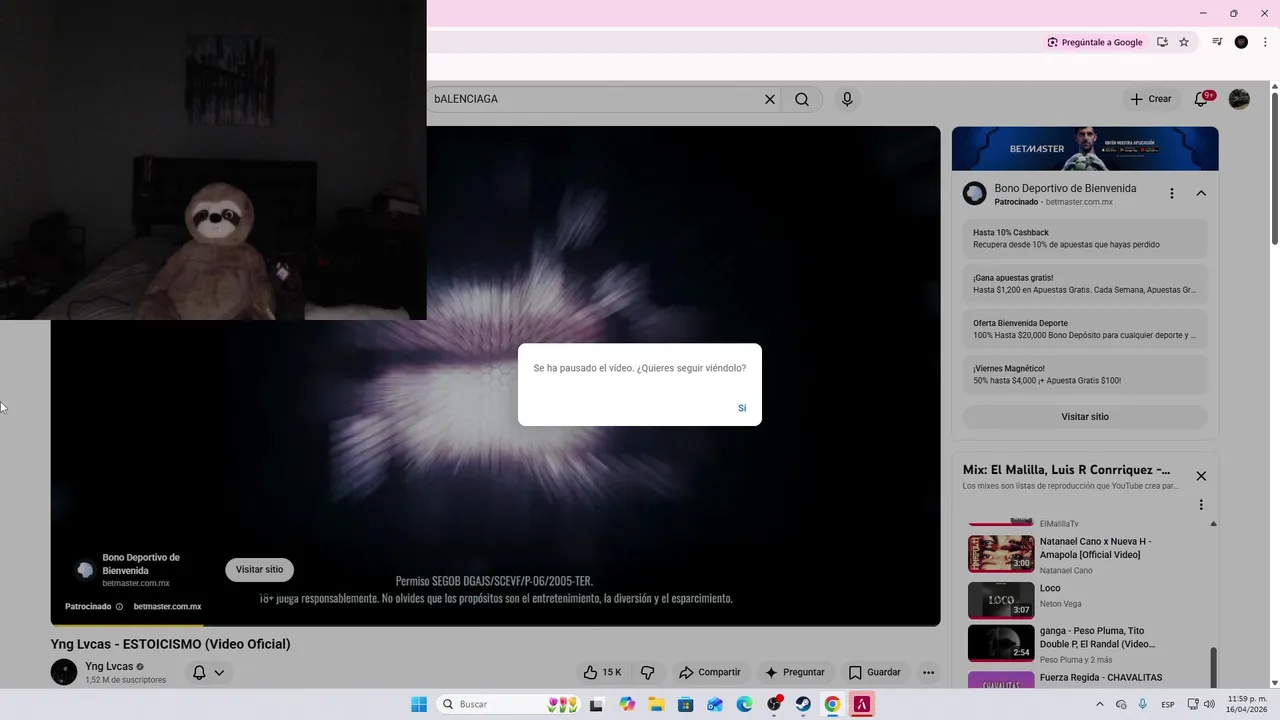Like the video with 15 K thumbs up
1280x720 pixels.
tap(603, 672)
